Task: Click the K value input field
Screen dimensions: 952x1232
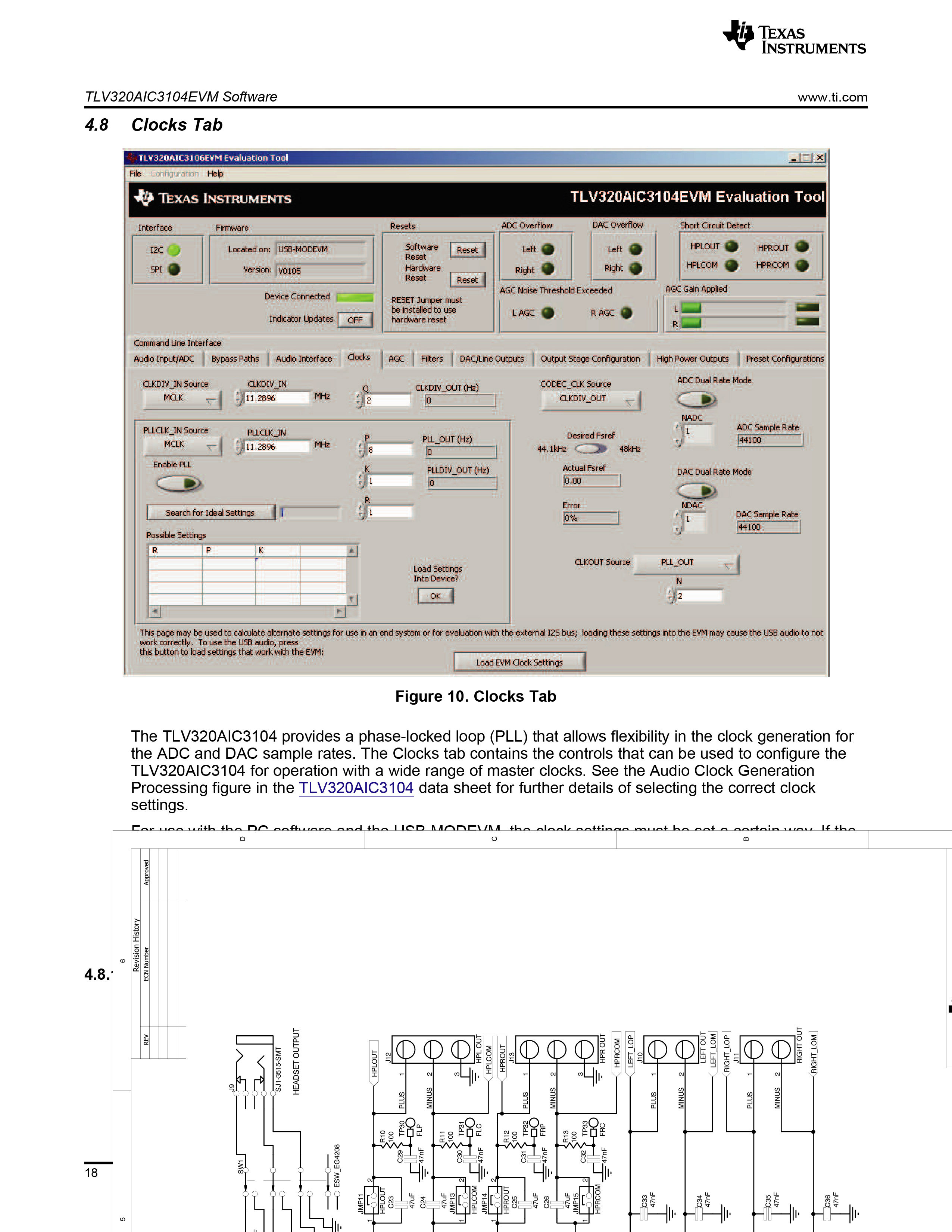Action: pos(389,481)
